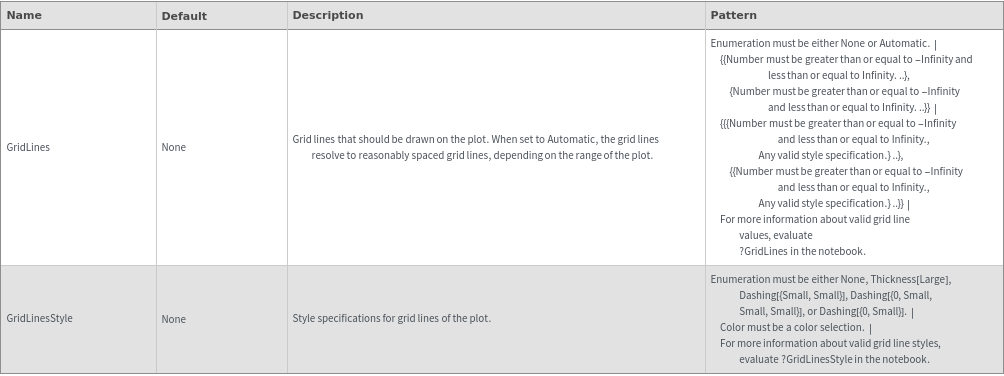This screenshot has height=376, width=1004.
Task: Click the GridLines default value None
Action: point(174,147)
